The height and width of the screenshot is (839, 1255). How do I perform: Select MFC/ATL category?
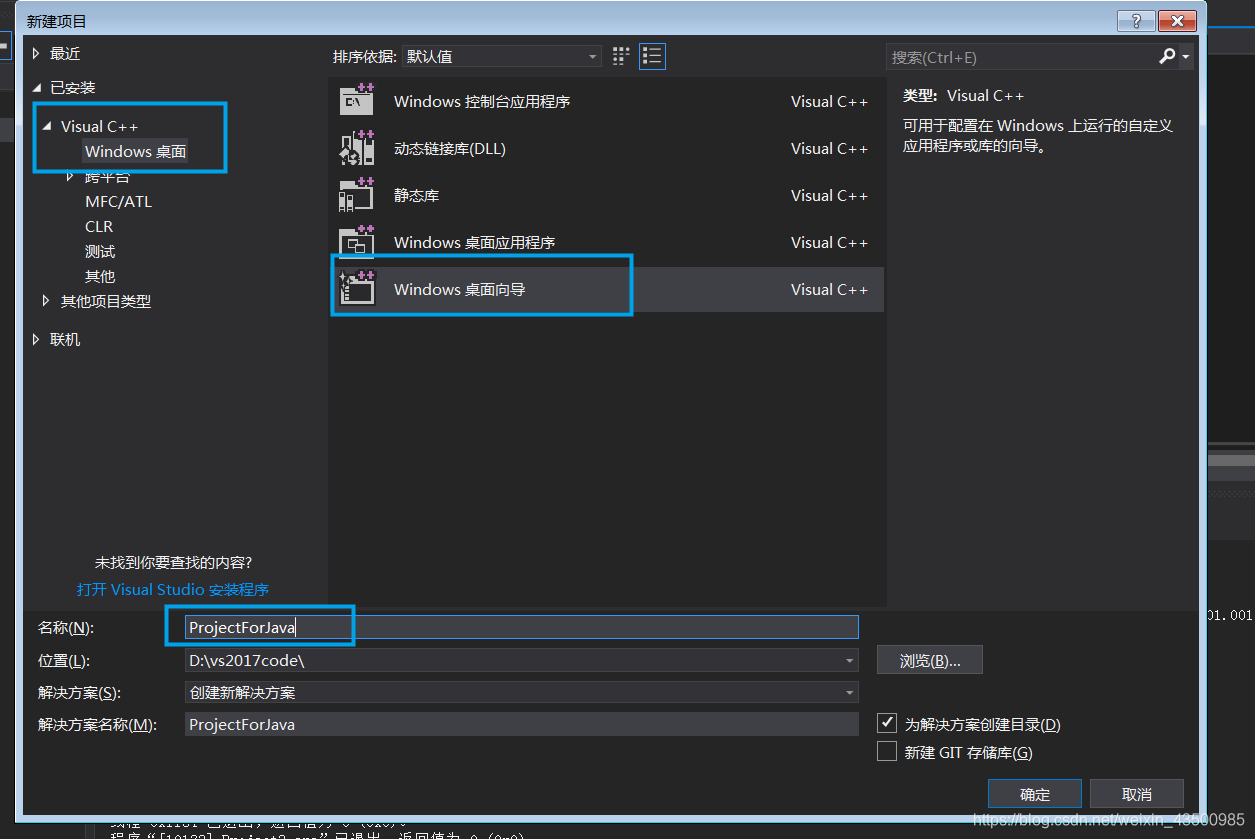click(x=118, y=201)
